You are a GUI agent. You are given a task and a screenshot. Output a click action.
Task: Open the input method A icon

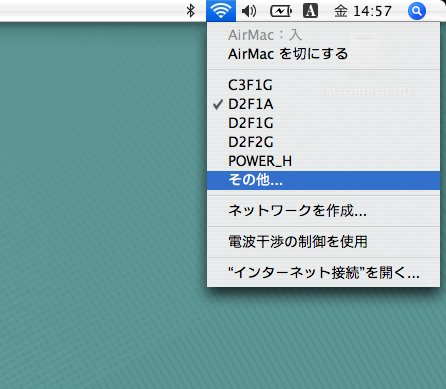(x=310, y=11)
